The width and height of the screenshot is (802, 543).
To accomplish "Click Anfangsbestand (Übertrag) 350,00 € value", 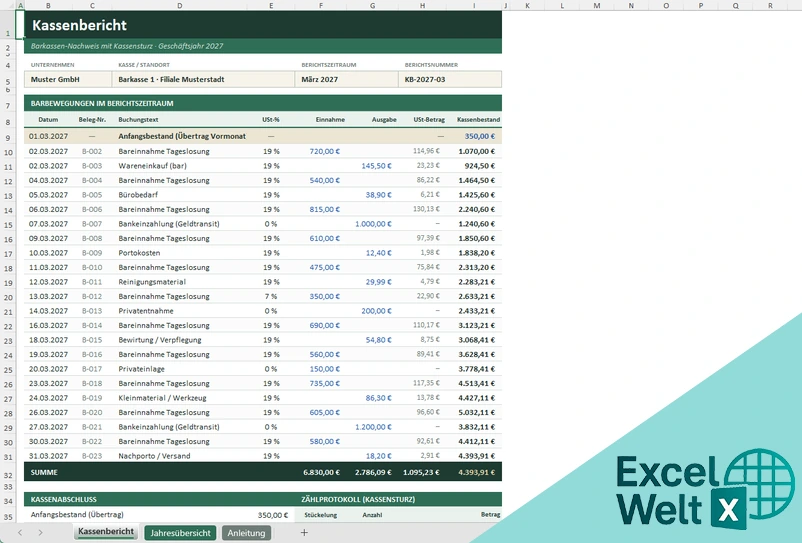I will 273,515.
